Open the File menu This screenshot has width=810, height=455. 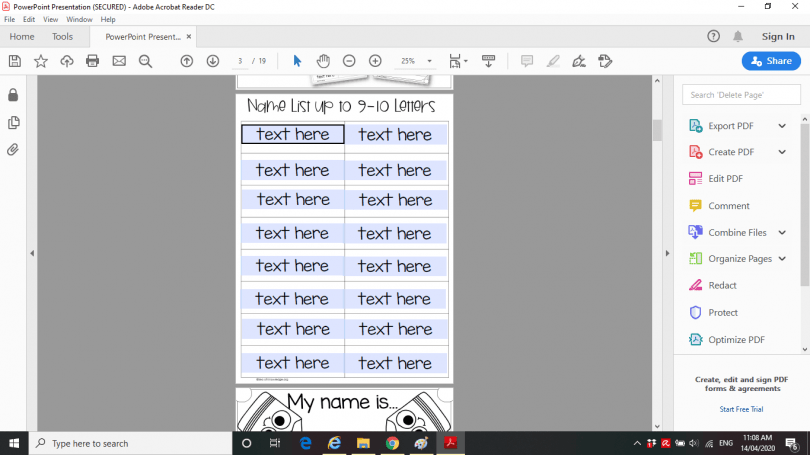(9, 20)
